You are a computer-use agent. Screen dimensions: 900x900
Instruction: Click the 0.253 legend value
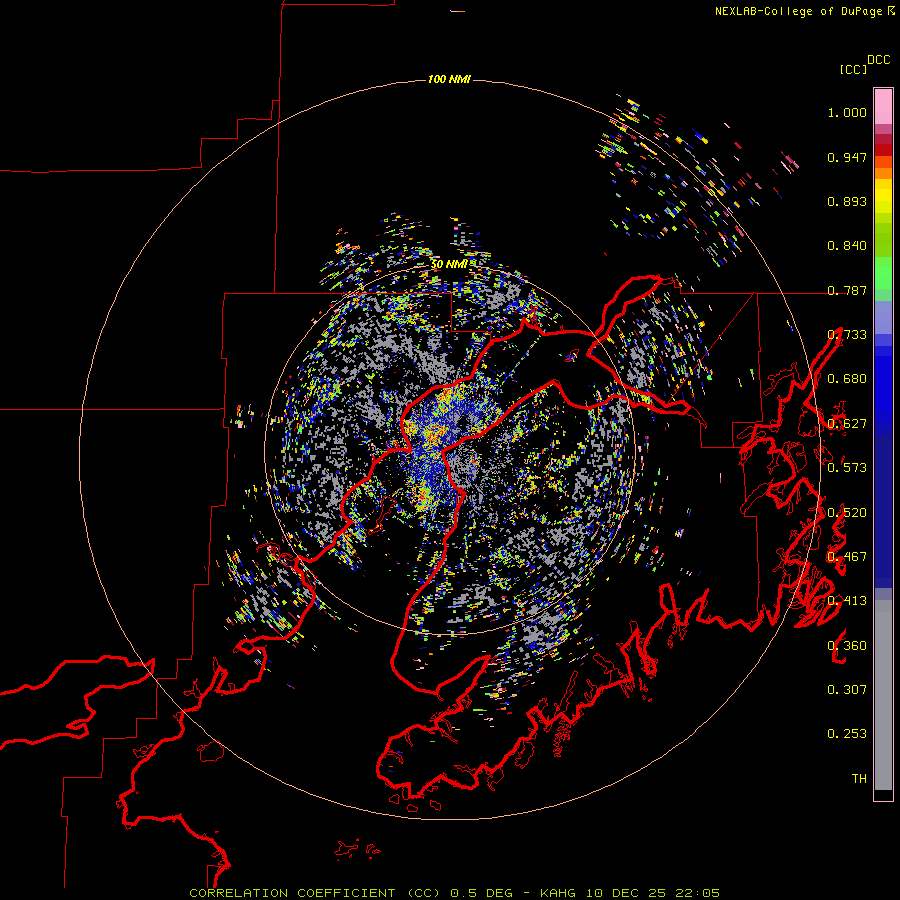[847, 734]
